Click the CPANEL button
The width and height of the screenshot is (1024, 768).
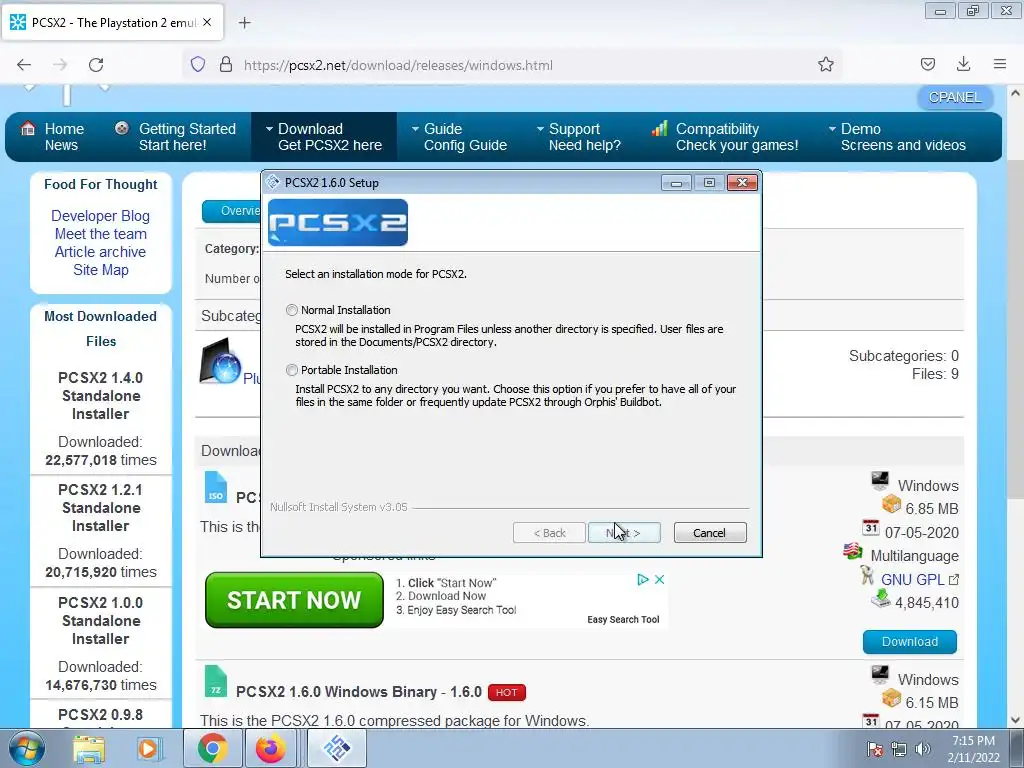coord(955,97)
